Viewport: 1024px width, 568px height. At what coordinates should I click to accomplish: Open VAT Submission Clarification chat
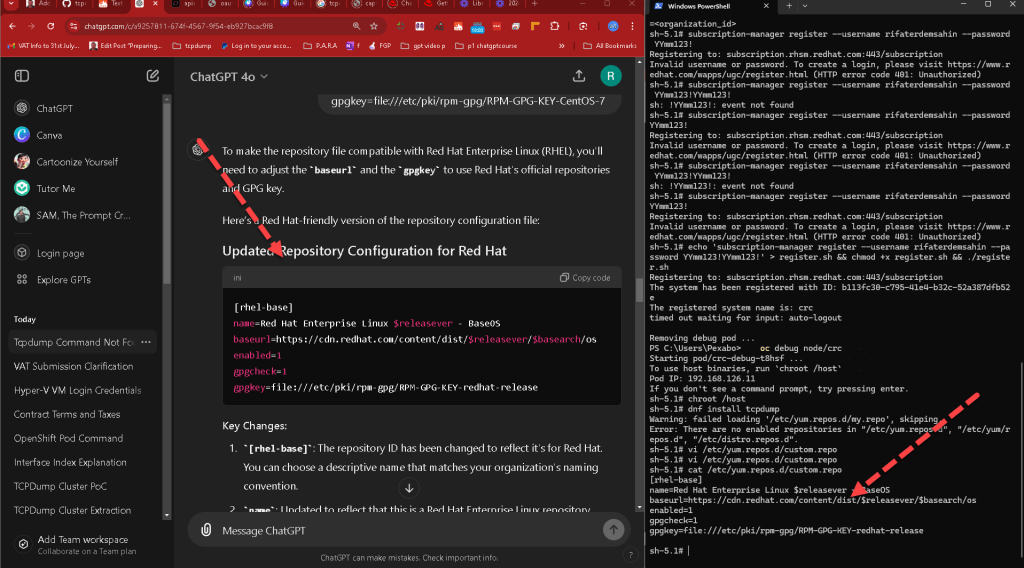tap(74, 366)
